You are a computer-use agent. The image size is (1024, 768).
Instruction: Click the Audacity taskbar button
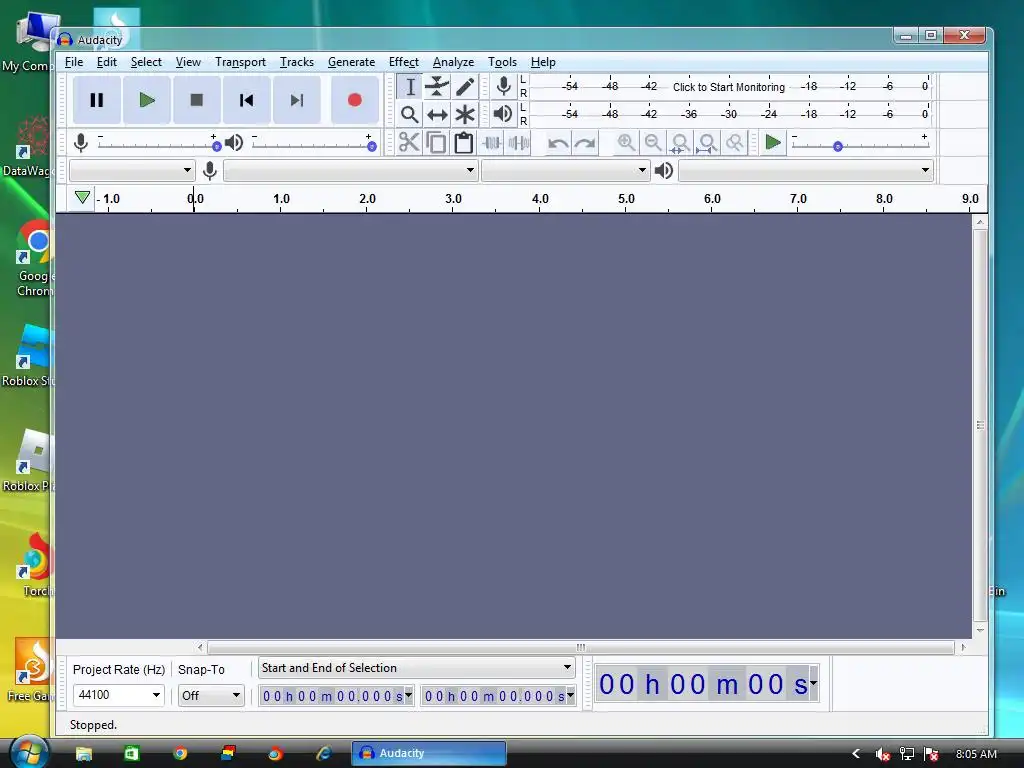pyautogui.click(x=429, y=753)
